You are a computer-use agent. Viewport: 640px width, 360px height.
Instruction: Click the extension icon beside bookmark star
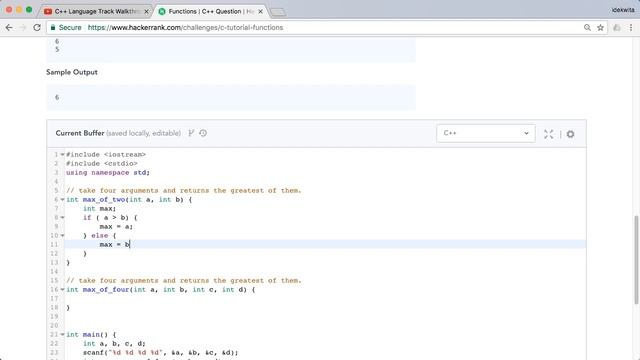coord(617,27)
